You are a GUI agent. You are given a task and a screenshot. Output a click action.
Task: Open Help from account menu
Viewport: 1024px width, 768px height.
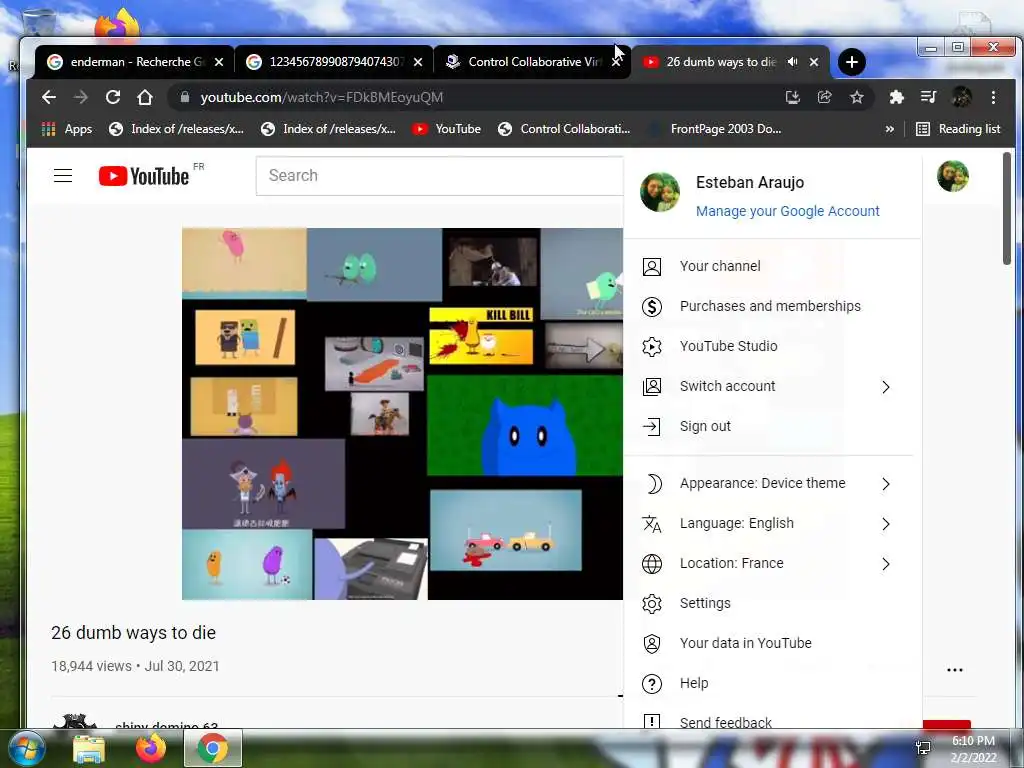click(773, 683)
